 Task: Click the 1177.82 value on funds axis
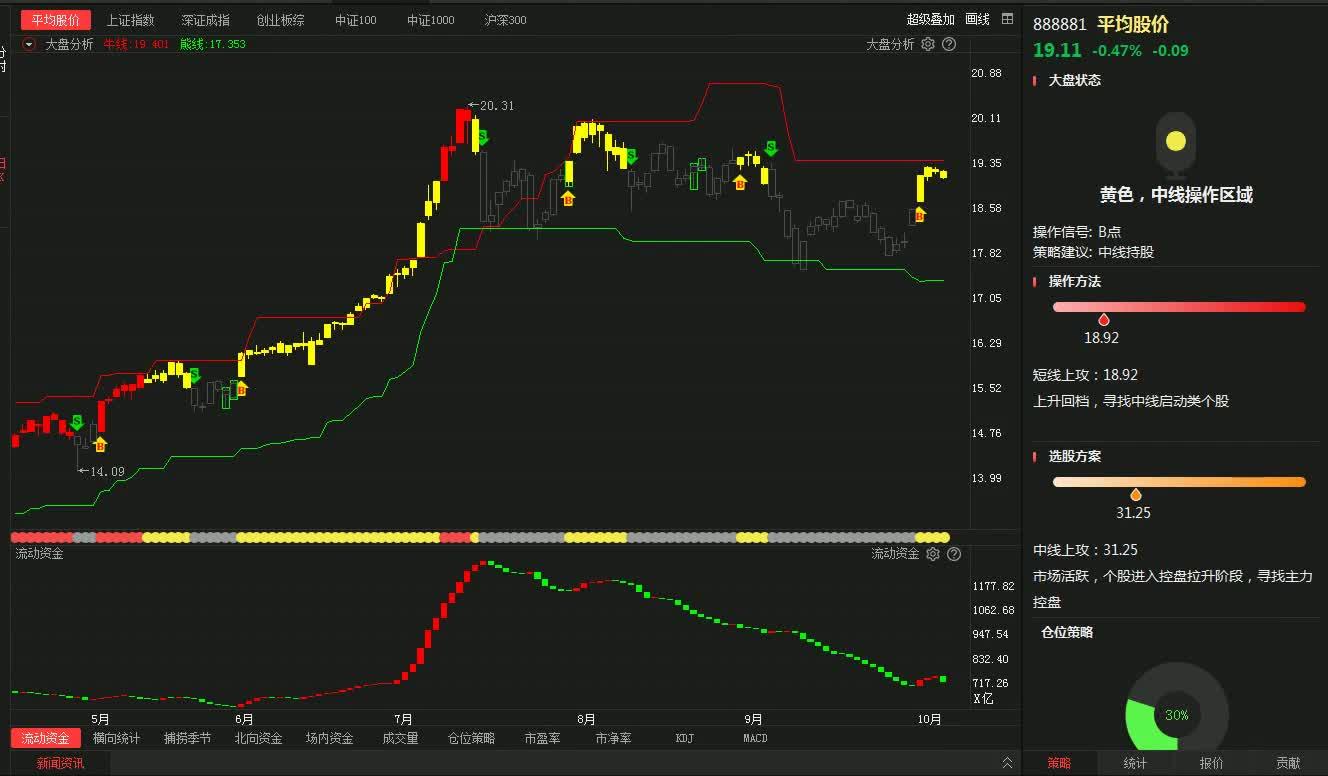[993, 586]
